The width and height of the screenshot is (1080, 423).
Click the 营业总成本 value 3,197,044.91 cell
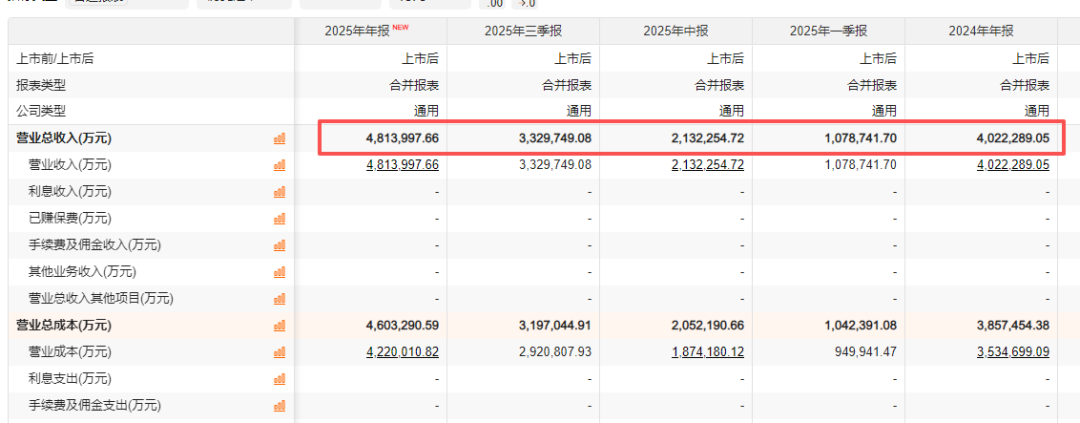tap(555, 325)
